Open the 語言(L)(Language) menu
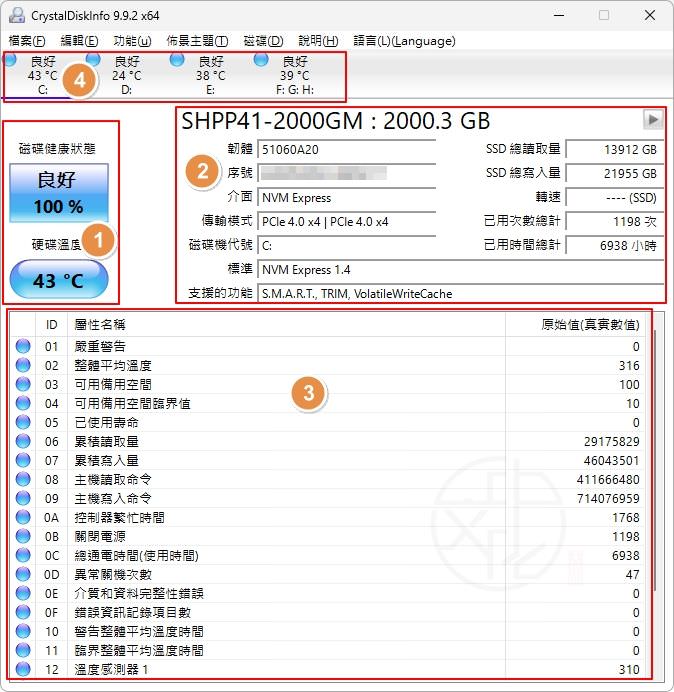Image resolution: width=674 pixels, height=692 pixels. coord(404,41)
